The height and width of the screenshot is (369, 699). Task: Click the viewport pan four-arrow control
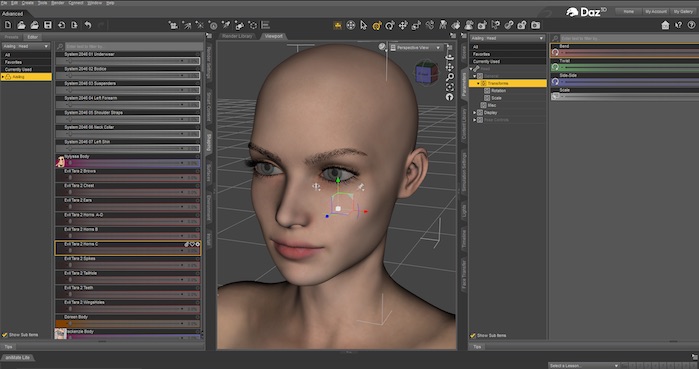[x=450, y=67]
